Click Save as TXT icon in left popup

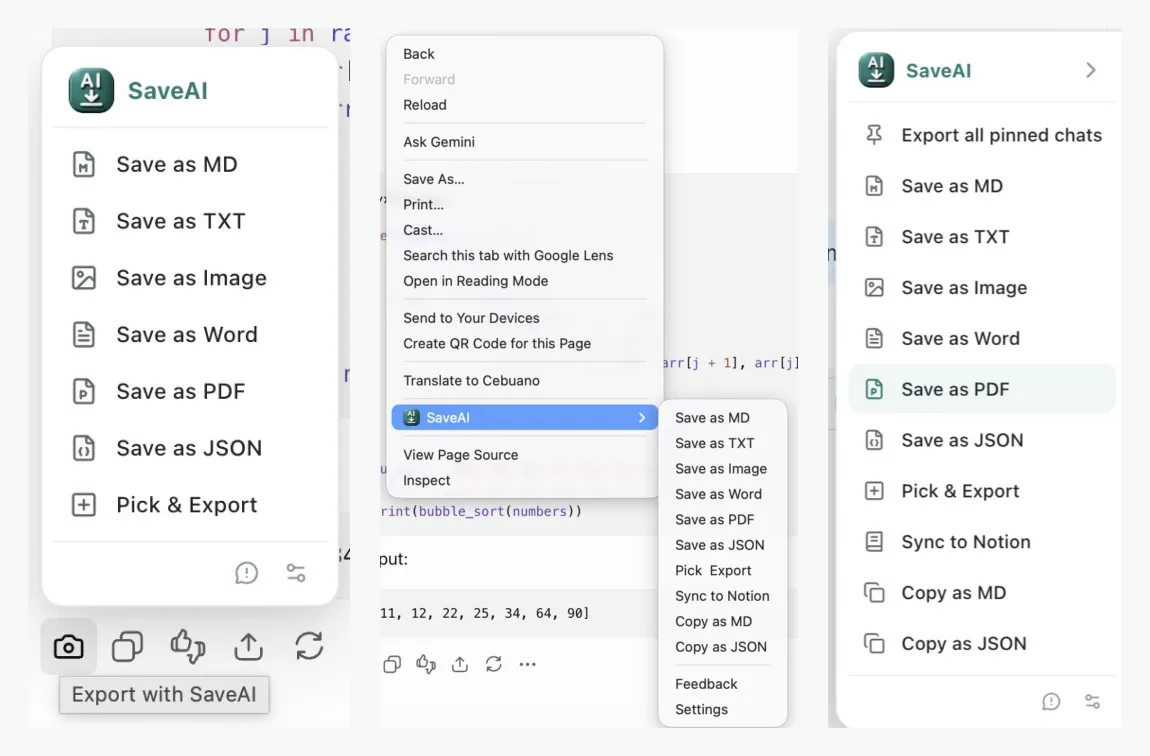84,221
